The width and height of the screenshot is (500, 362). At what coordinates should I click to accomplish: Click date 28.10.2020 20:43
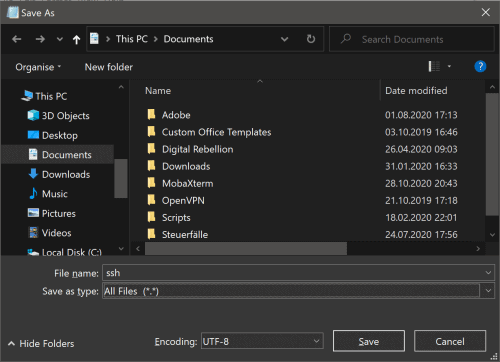point(421,183)
